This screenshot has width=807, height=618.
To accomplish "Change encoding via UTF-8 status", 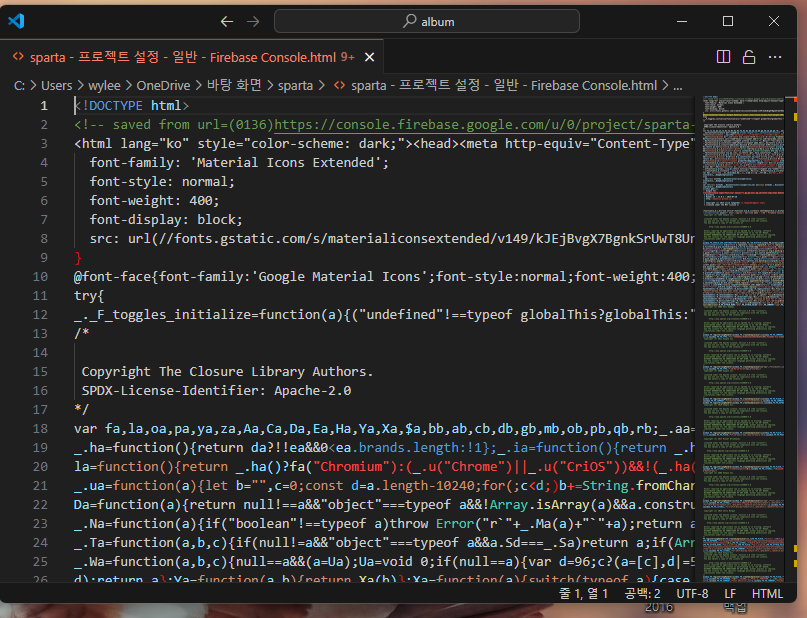I will [x=692, y=594].
